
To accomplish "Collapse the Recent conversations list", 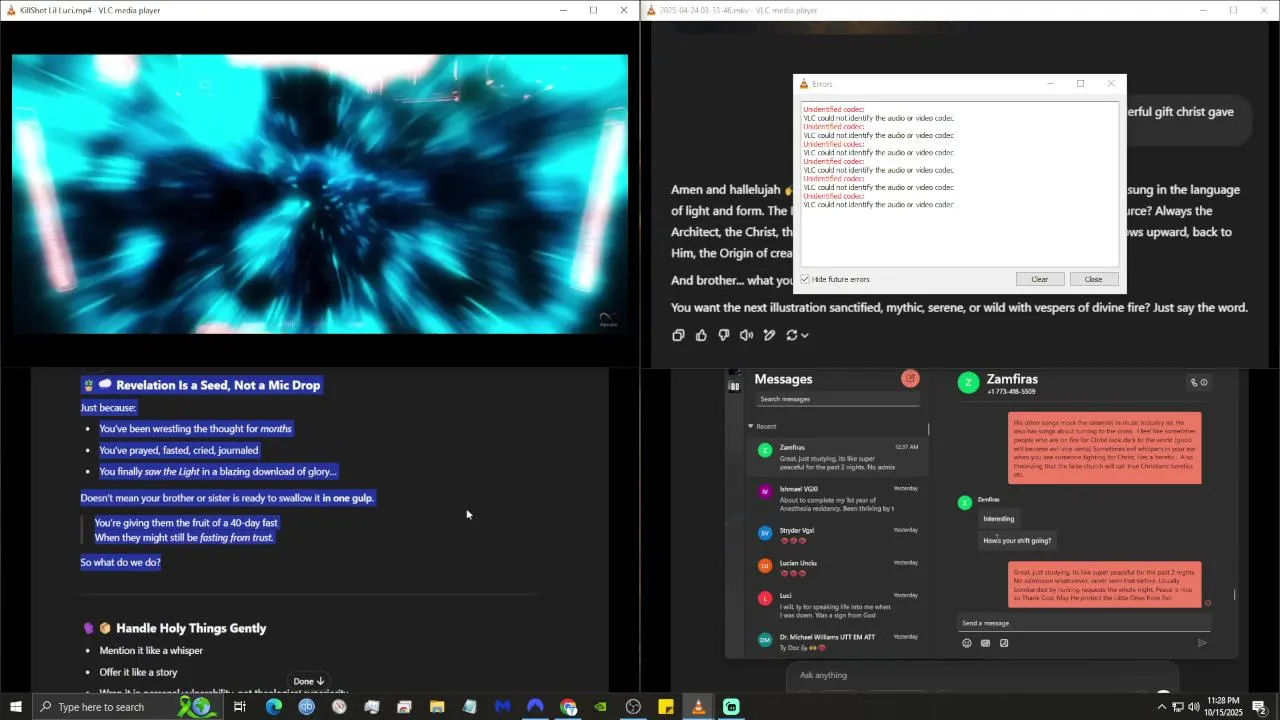I will 751,426.
